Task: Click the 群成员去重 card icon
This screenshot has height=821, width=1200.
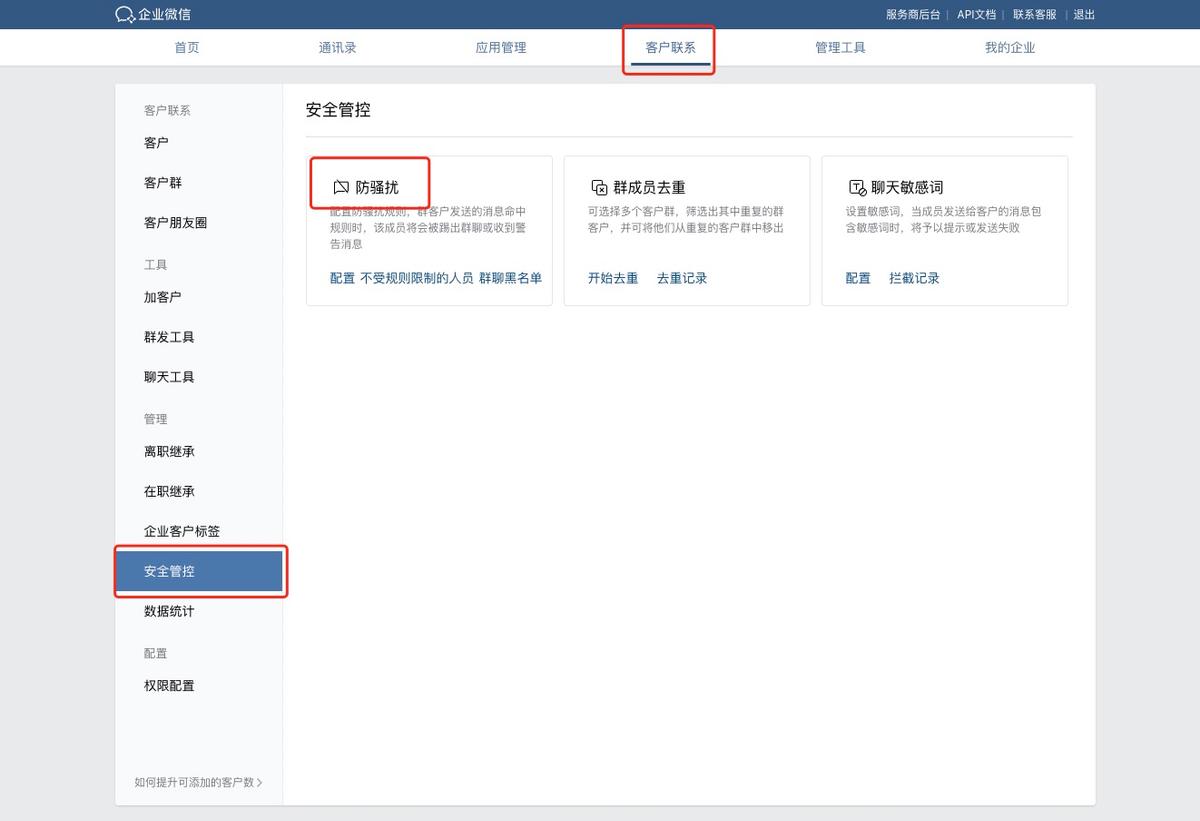Action: pos(597,186)
